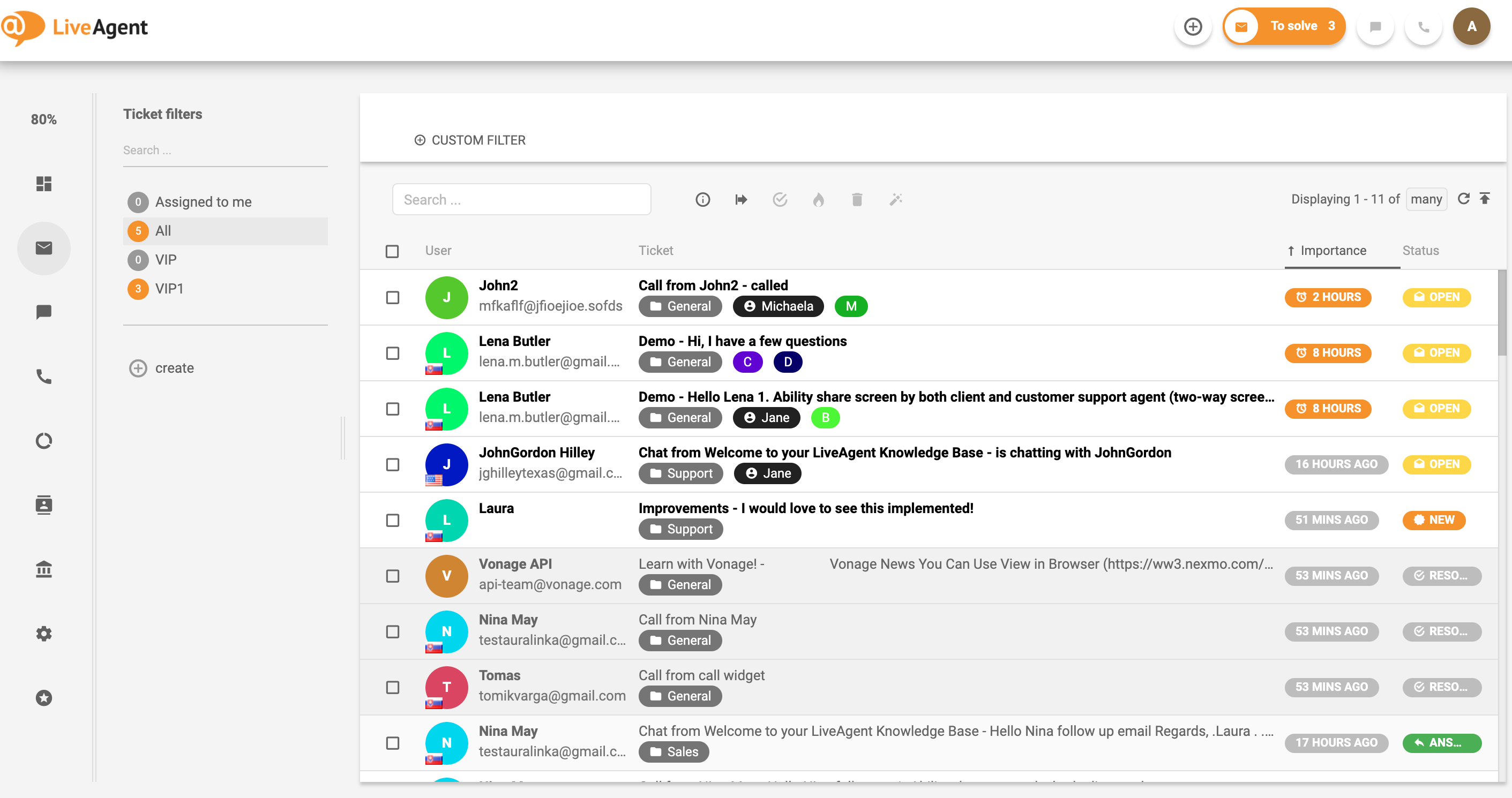1512x798 pixels.
Task: Open the Dashboard icon in left sidebar
Action: tap(44, 184)
